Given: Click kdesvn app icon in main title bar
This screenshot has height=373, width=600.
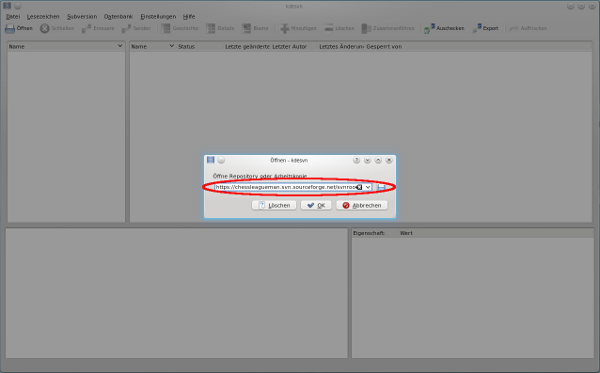Looking at the screenshot, I should [x=7, y=6].
